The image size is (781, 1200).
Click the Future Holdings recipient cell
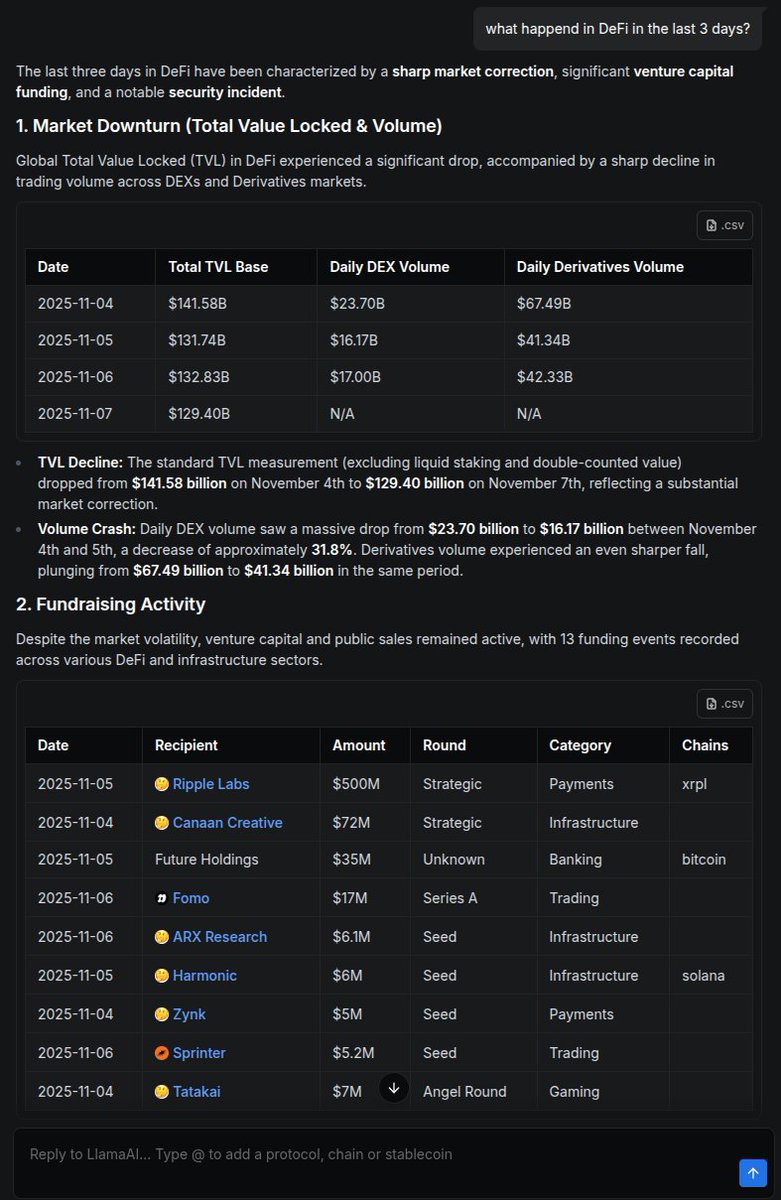pyautogui.click(x=231, y=860)
